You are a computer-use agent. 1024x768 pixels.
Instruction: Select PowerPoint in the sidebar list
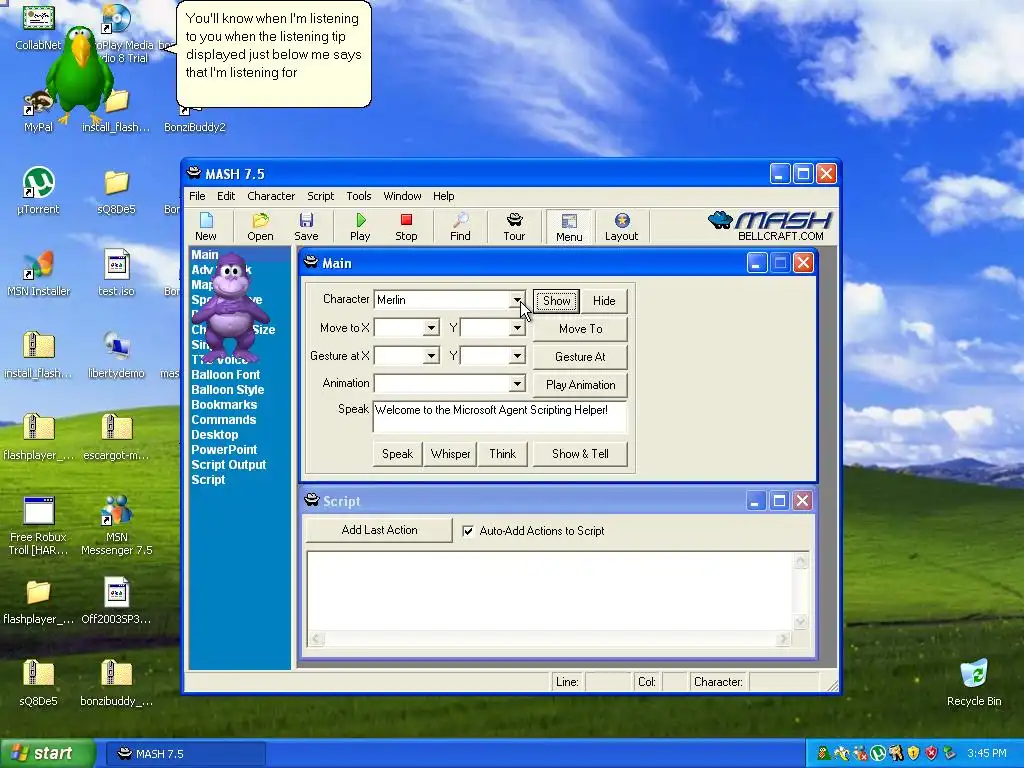click(x=224, y=449)
